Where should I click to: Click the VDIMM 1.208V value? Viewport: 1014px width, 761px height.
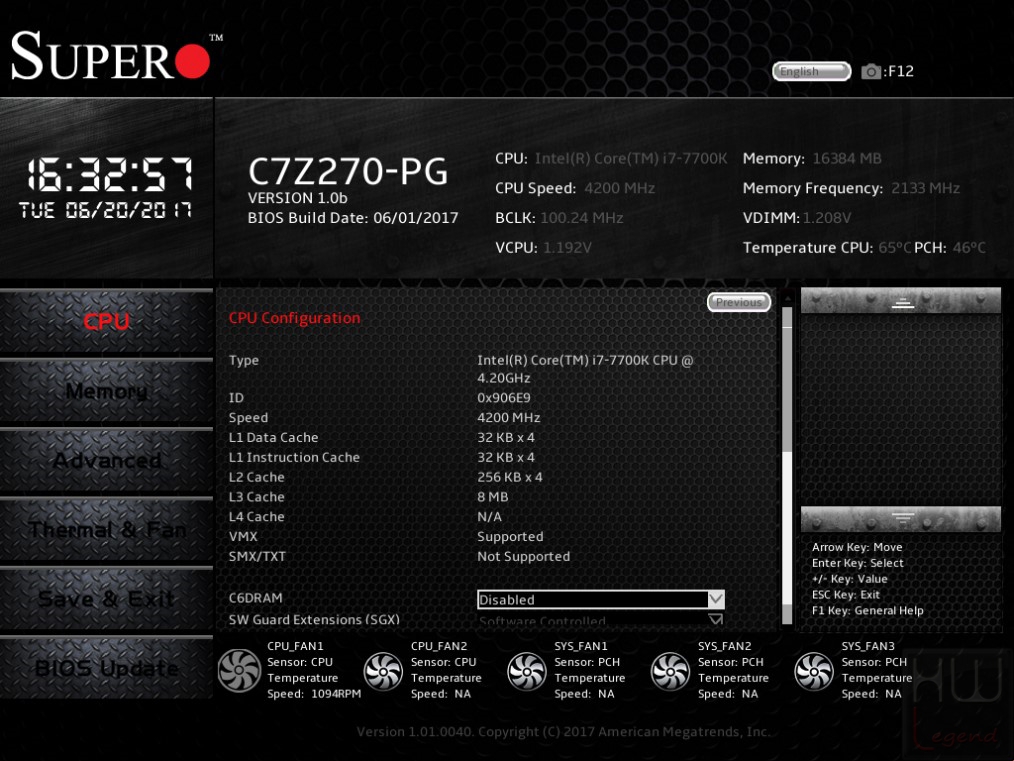coord(827,218)
